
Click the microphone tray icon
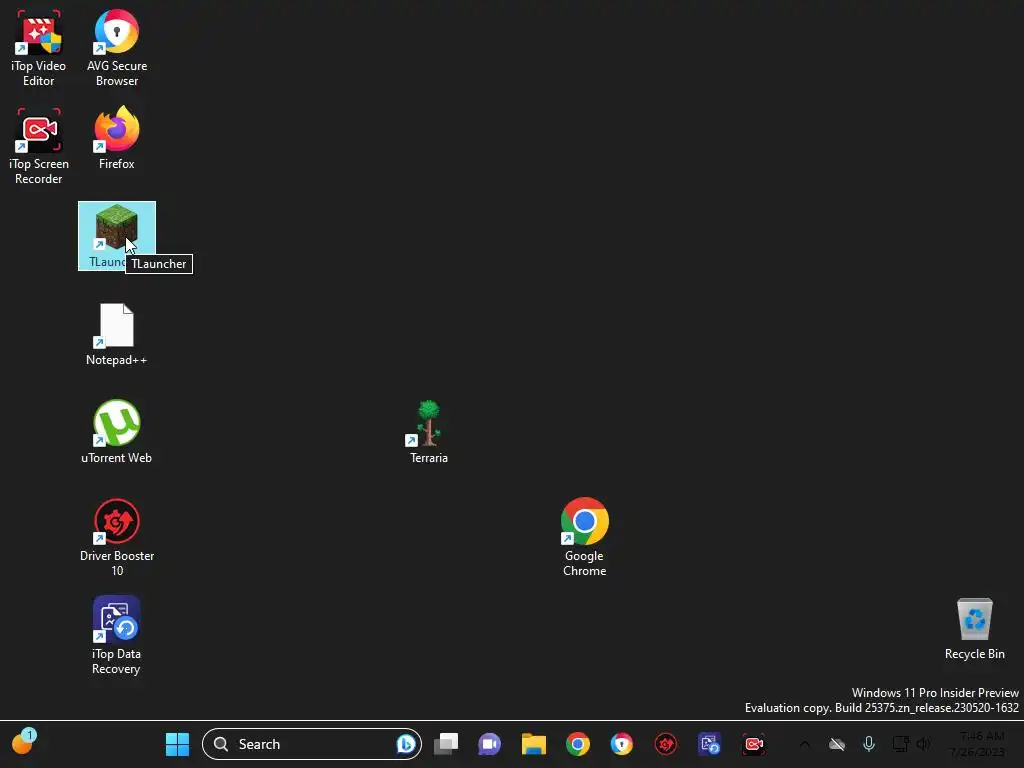(x=869, y=744)
